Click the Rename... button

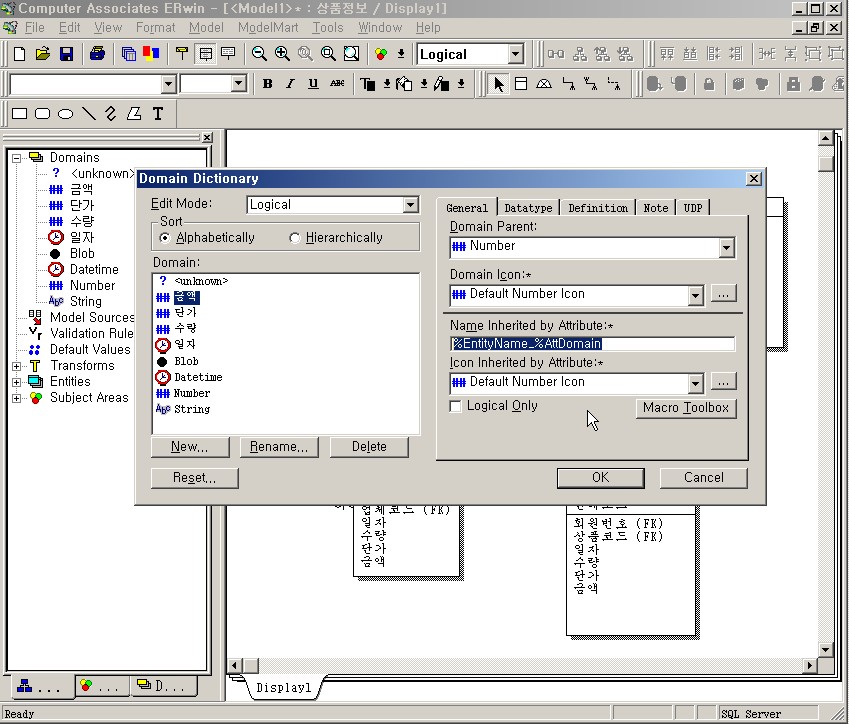click(279, 447)
